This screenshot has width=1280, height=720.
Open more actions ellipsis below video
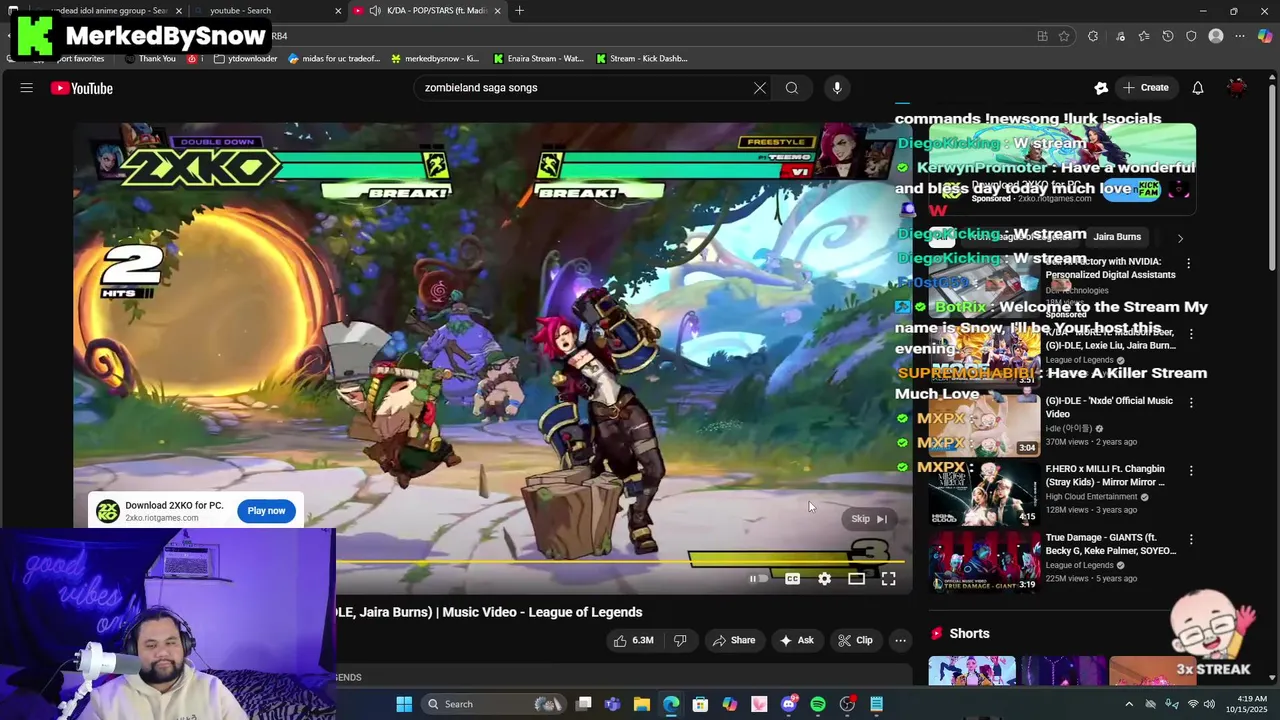900,640
